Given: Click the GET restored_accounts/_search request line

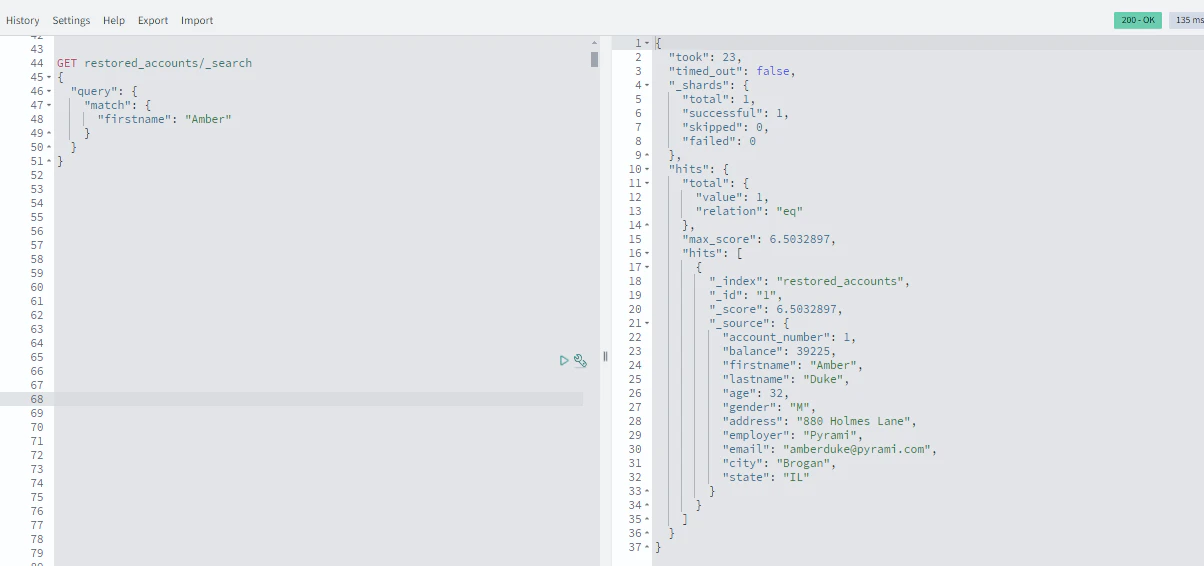Looking at the screenshot, I should pyautogui.click(x=154, y=63).
